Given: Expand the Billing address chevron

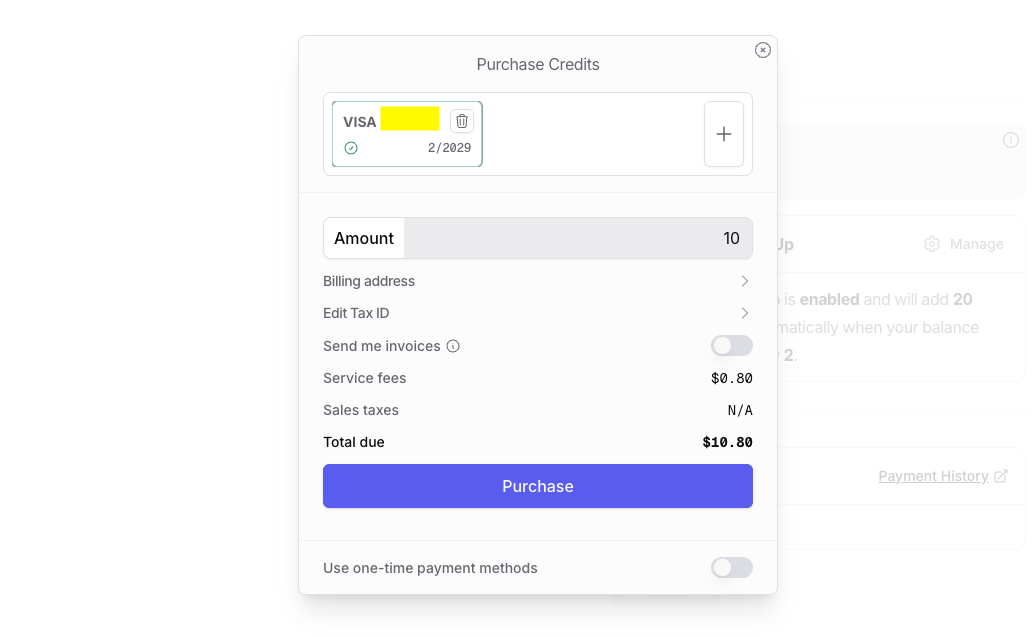Looking at the screenshot, I should click(x=745, y=281).
